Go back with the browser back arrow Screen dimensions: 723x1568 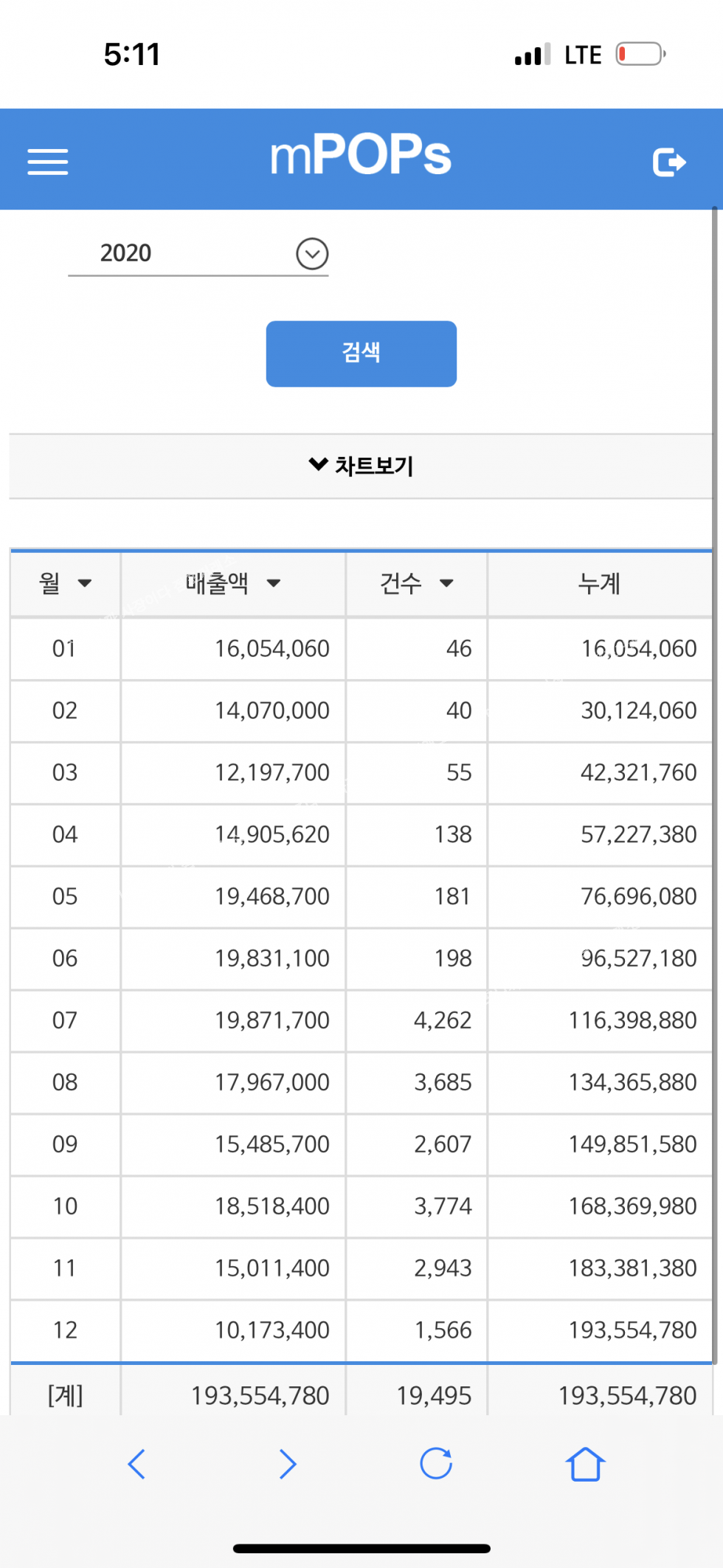coord(137,1463)
